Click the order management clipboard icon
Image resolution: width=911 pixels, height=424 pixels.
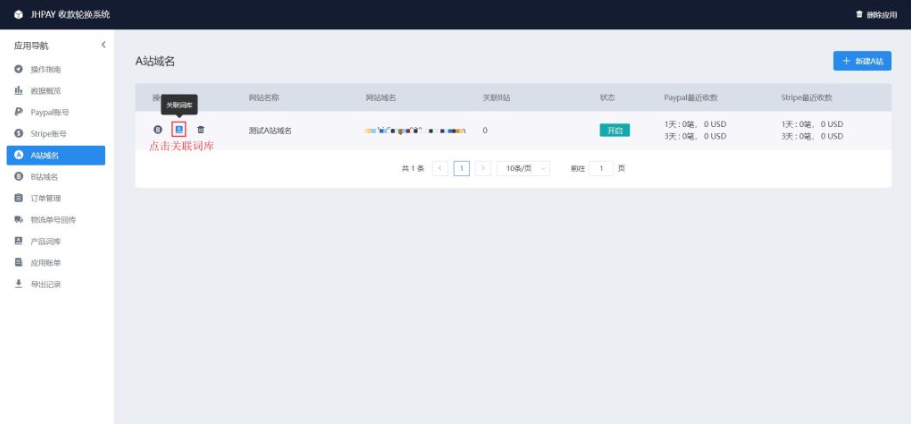pyautogui.click(x=19, y=198)
